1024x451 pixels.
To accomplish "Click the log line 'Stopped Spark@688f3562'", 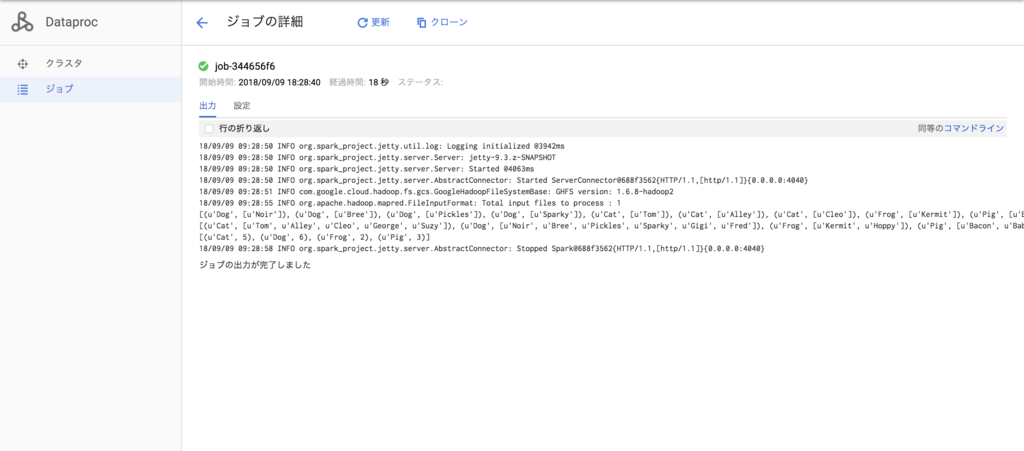I will pos(481,249).
